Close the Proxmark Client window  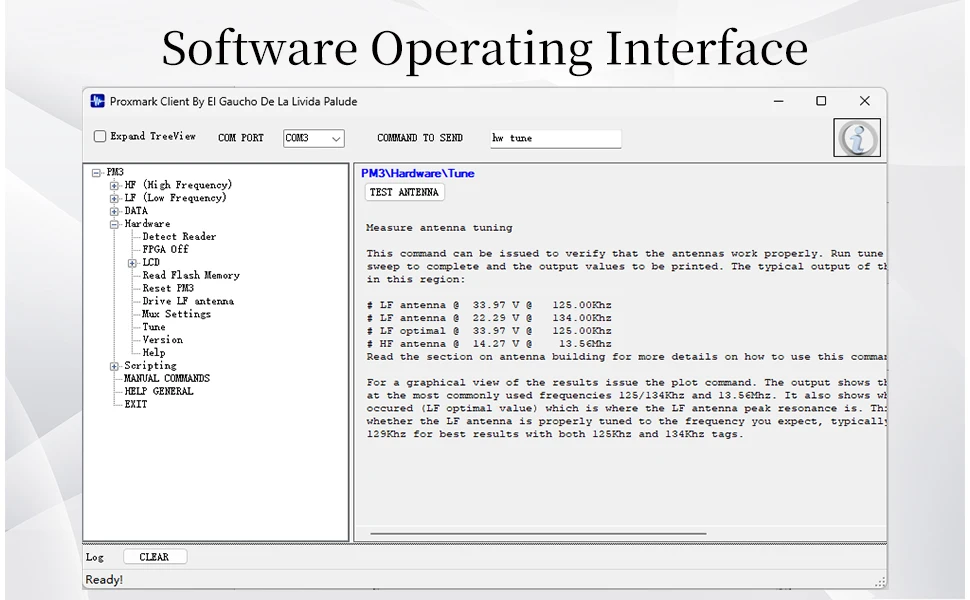865,101
